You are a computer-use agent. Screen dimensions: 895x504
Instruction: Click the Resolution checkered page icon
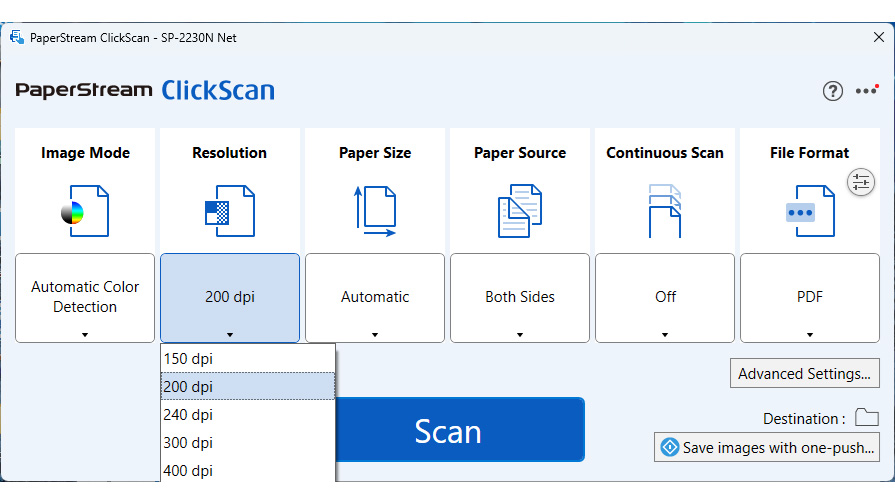point(230,211)
